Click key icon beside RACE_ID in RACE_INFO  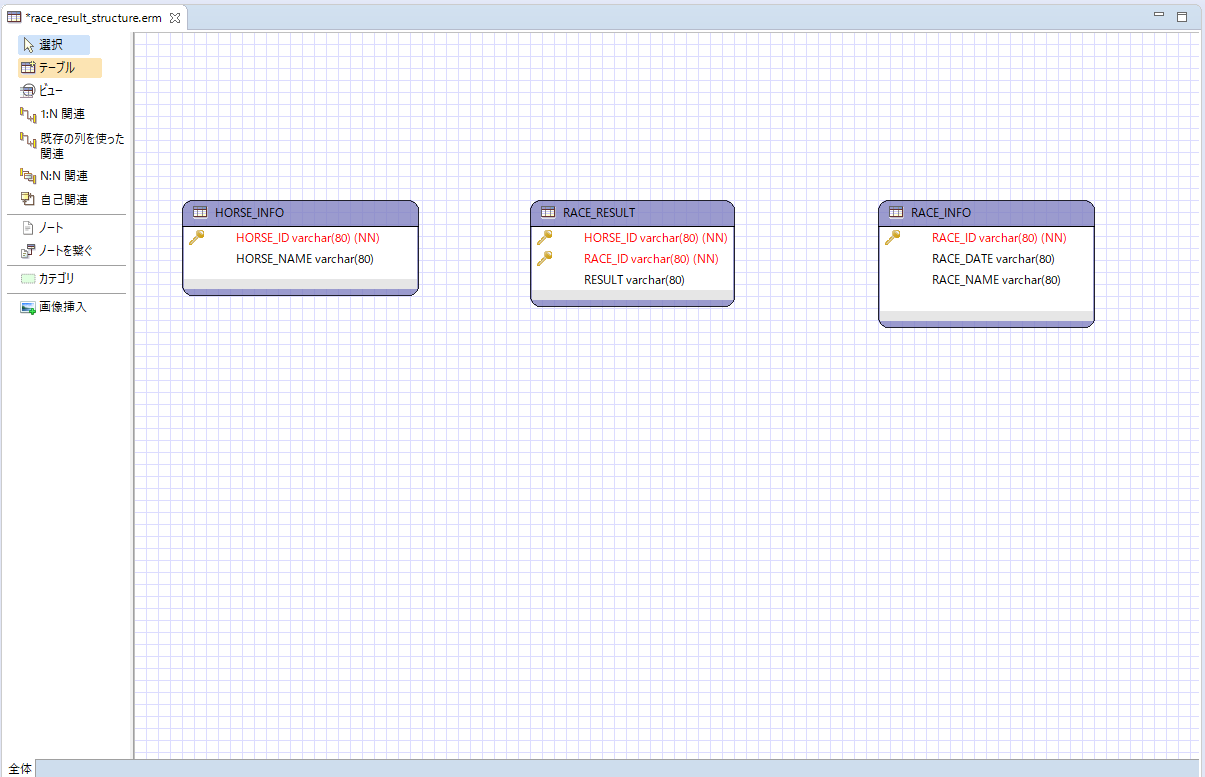pos(893,238)
